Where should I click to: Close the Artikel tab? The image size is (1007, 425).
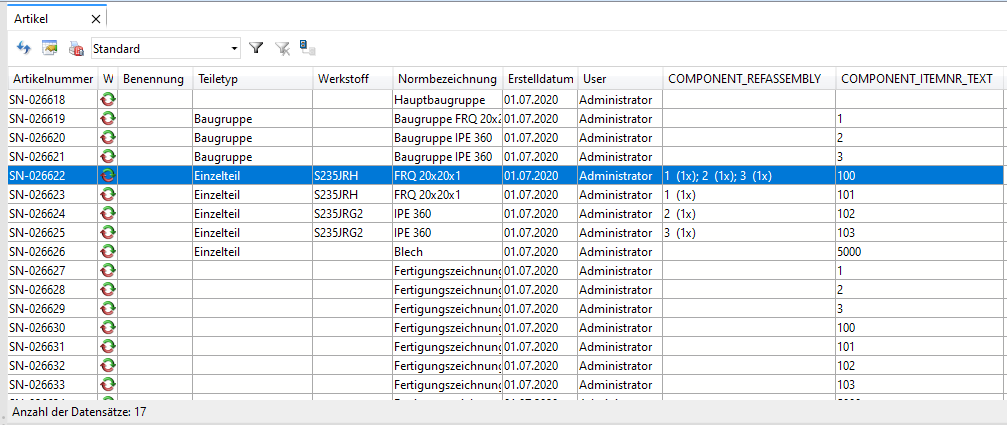click(x=95, y=19)
